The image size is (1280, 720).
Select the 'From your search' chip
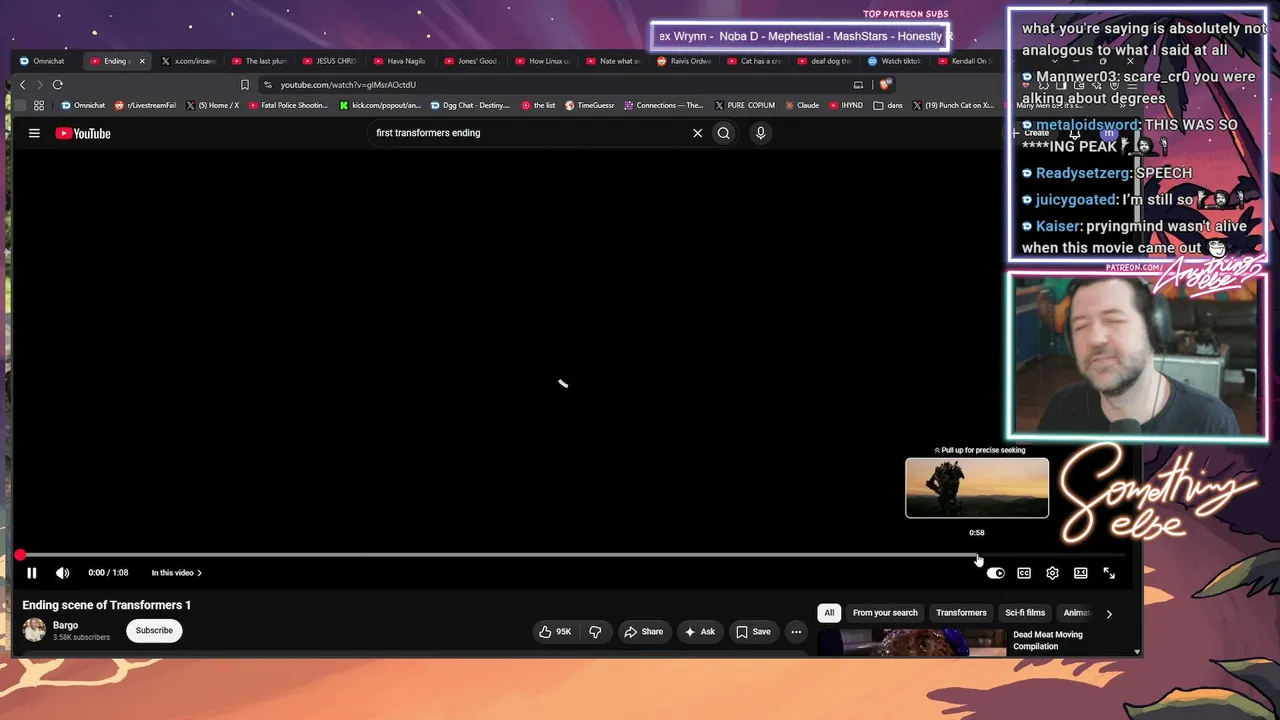885,613
